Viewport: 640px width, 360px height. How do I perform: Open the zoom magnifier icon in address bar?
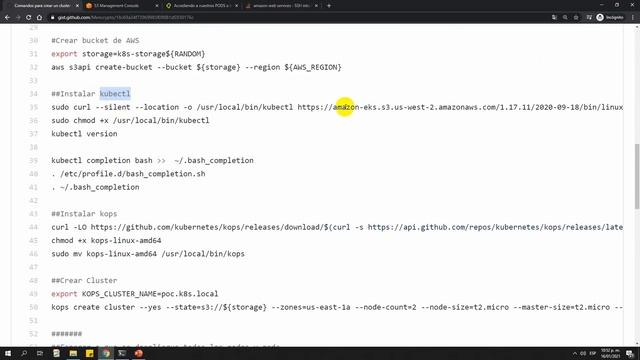click(565, 18)
